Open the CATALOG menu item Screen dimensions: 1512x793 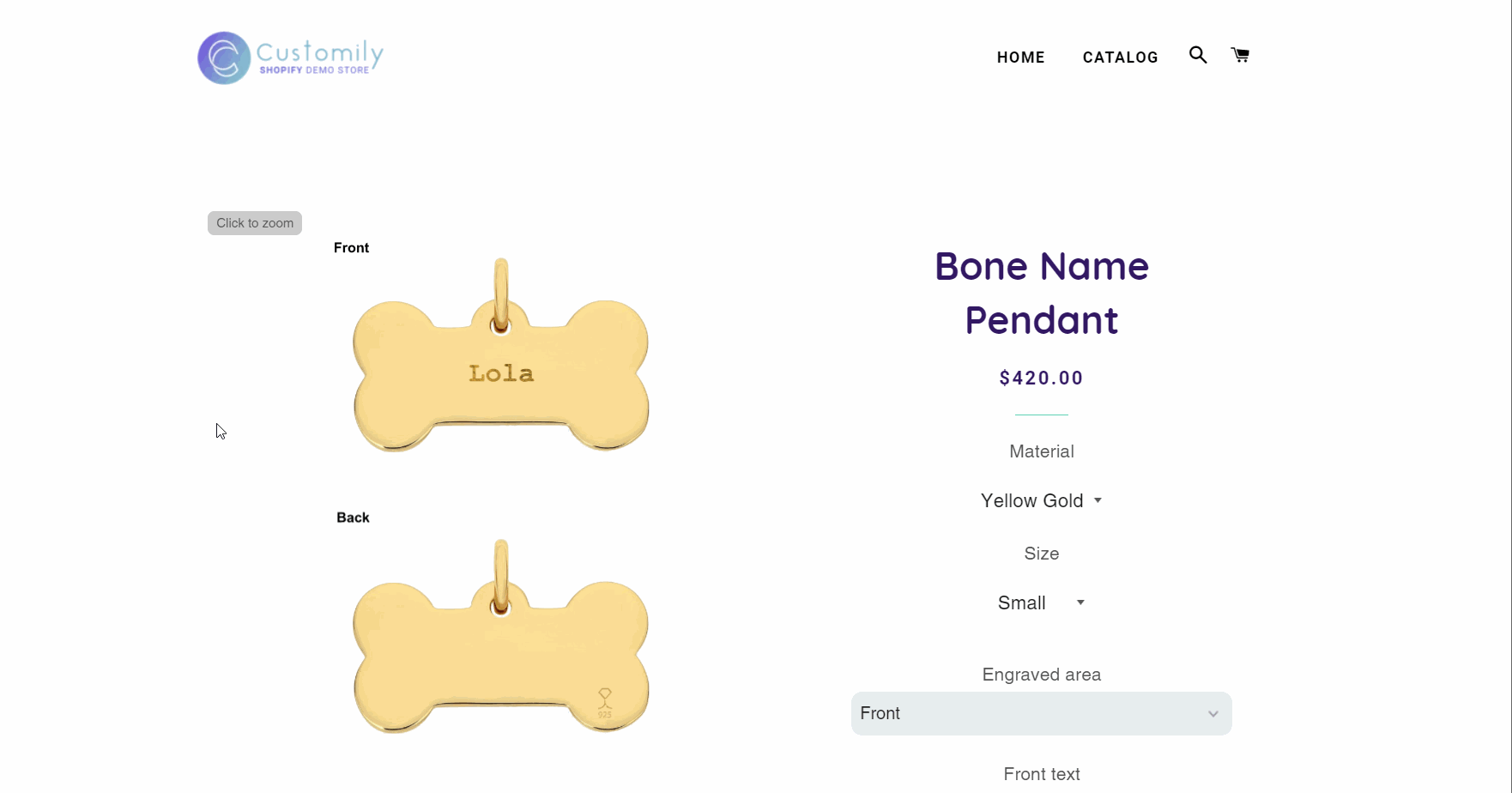pyautogui.click(x=1120, y=58)
